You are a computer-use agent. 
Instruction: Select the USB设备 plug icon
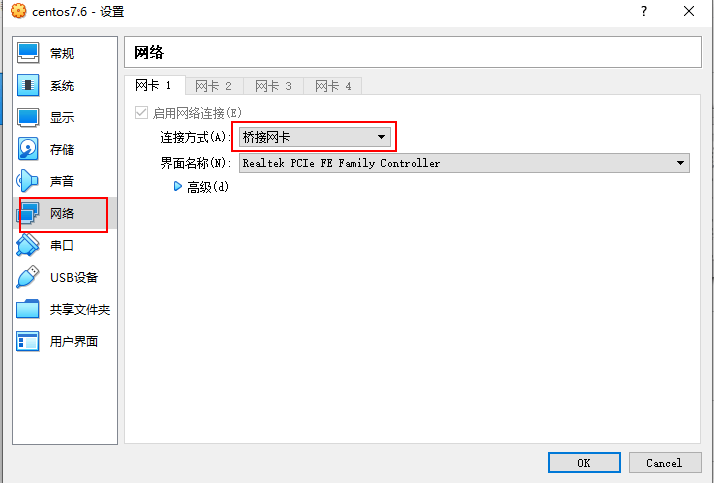(x=28, y=277)
